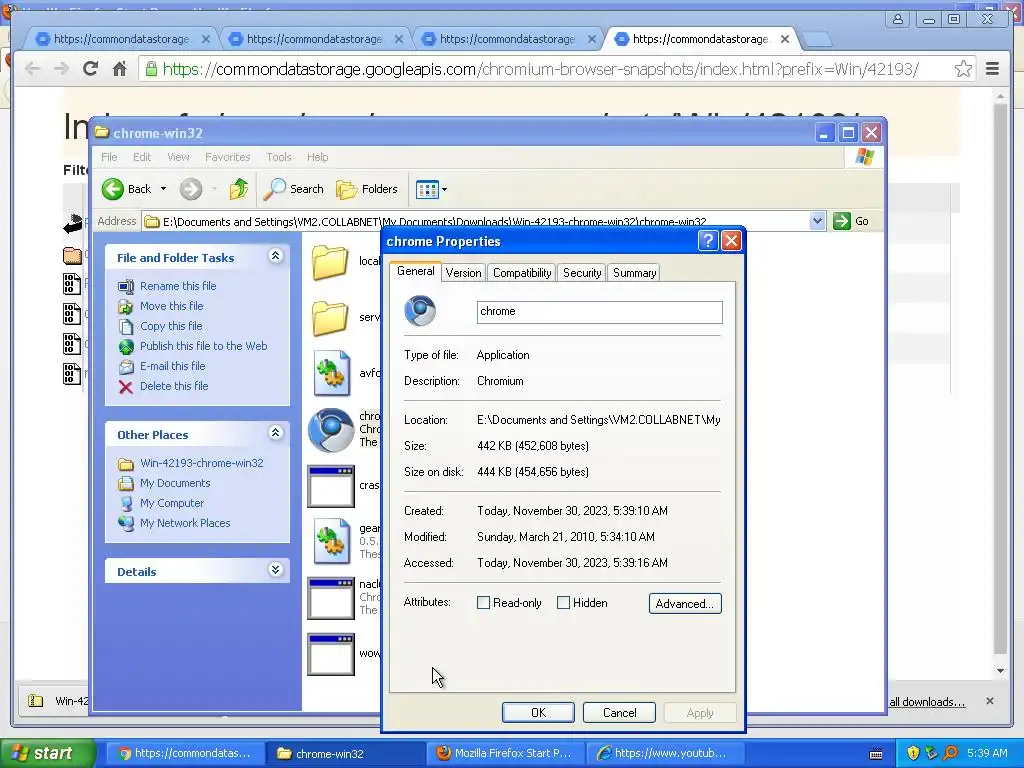Open the Views dropdown arrow
The image size is (1024, 768).
(445, 190)
